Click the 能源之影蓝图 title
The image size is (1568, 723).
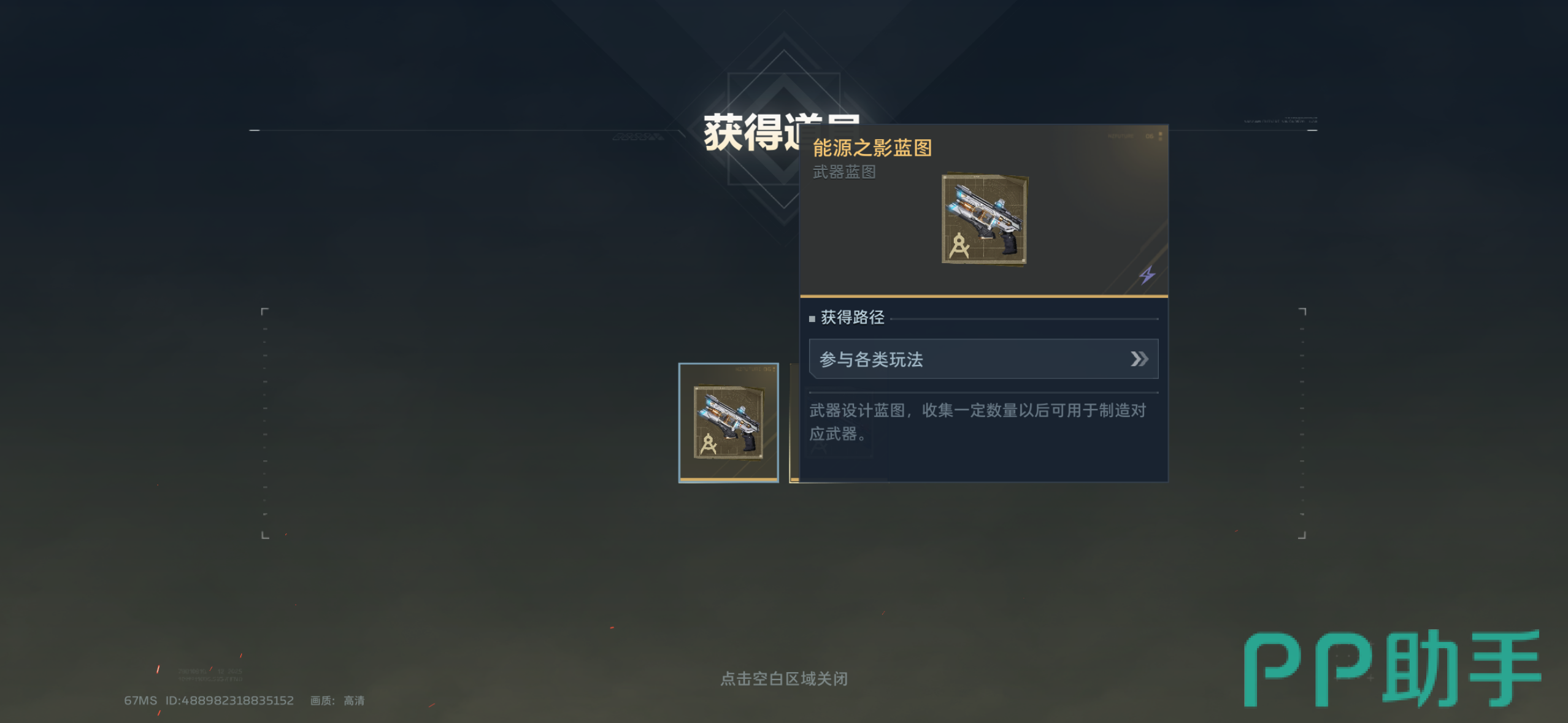pos(872,148)
